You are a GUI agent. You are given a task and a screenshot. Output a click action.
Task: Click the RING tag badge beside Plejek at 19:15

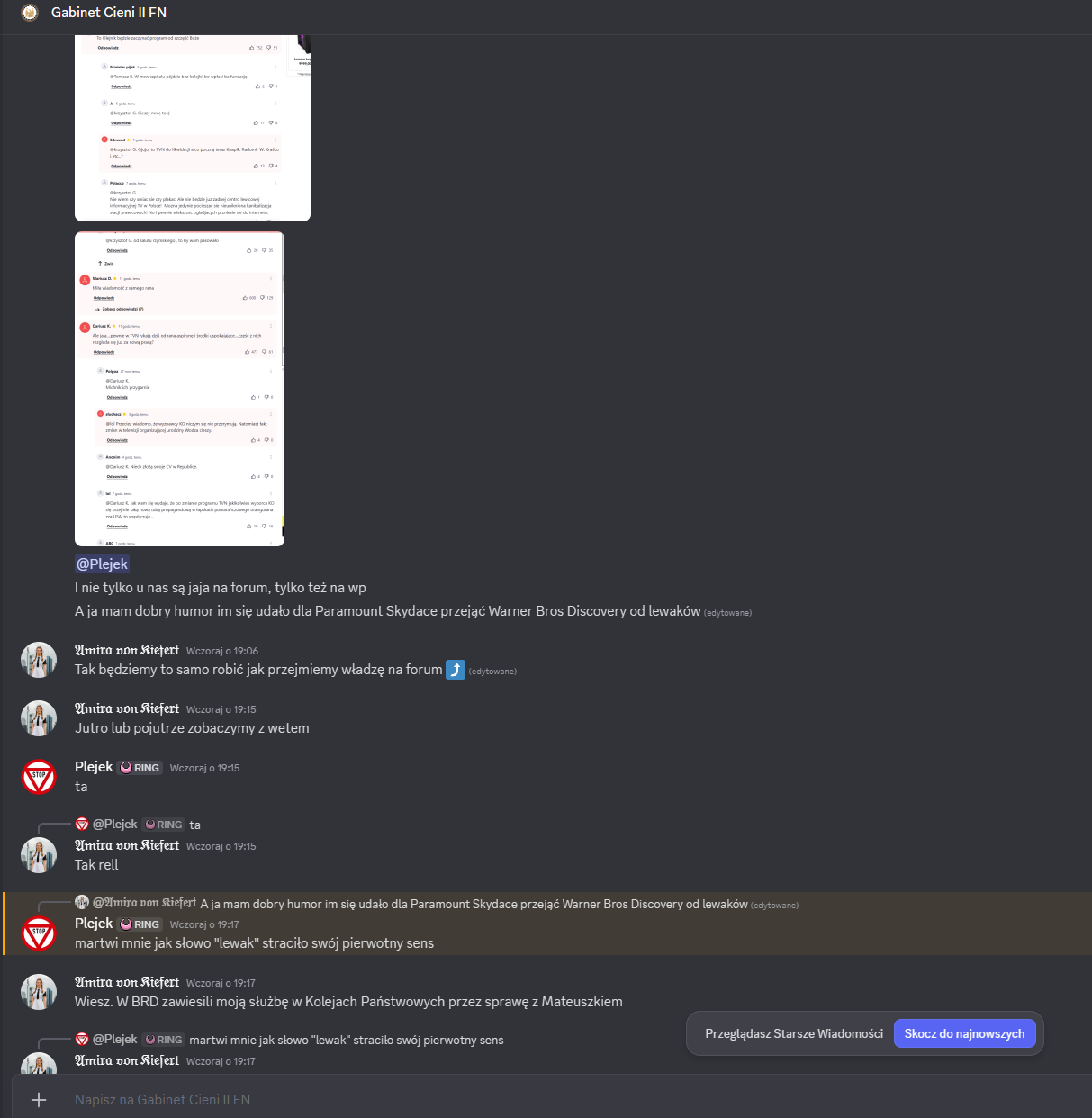coord(140,768)
